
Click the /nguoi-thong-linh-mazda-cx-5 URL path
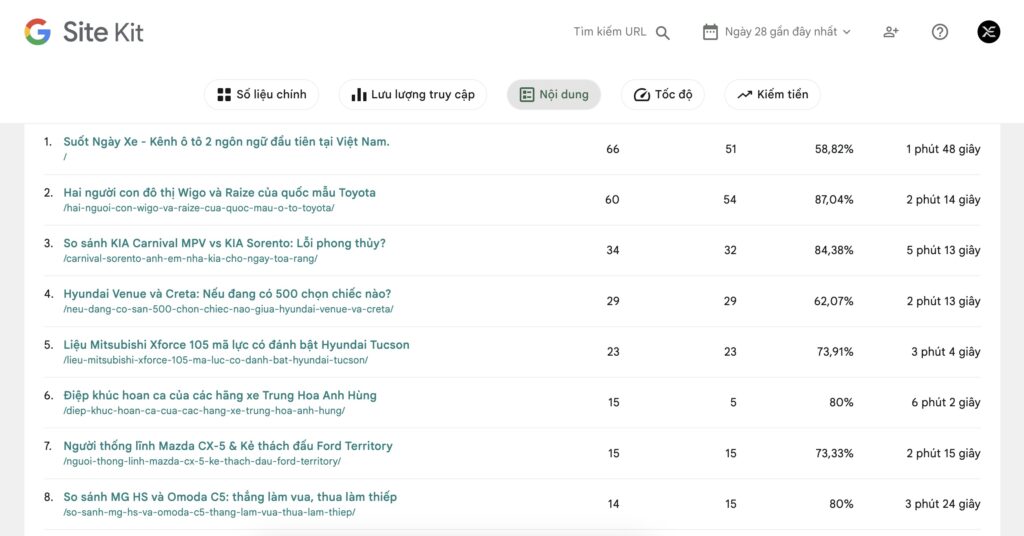point(202,462)
